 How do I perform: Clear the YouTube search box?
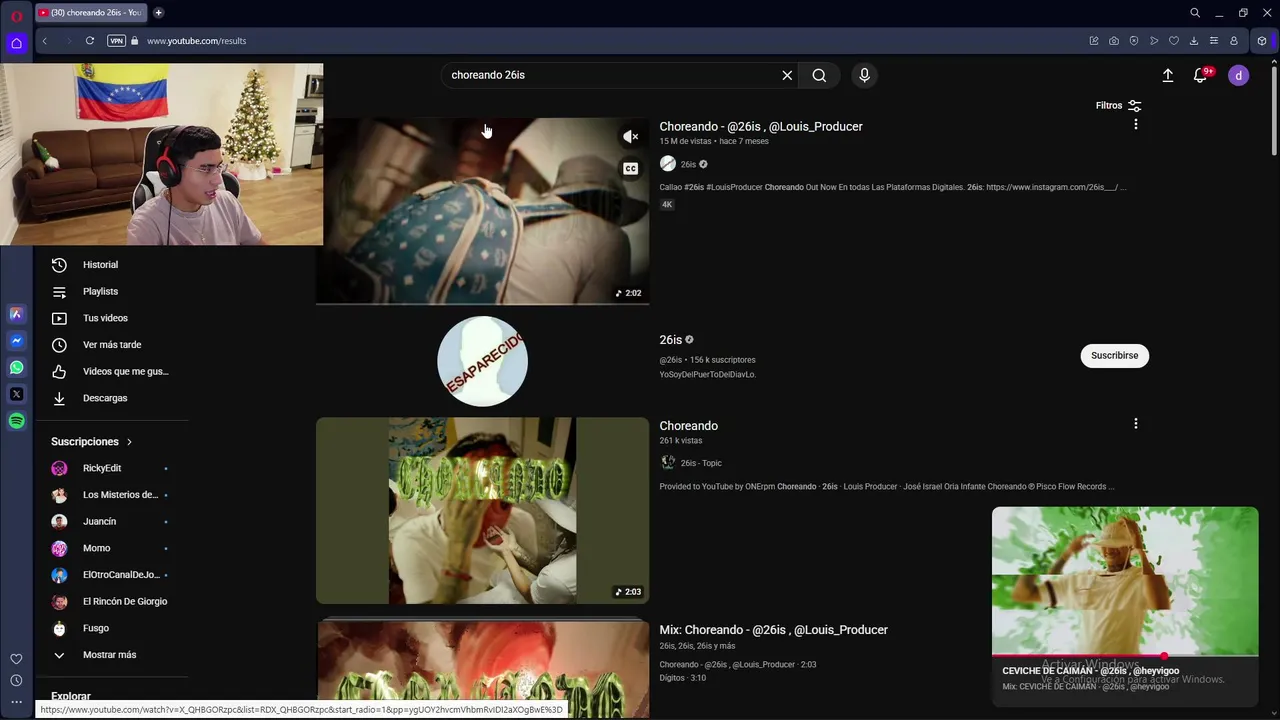click(x=787, y=75)
